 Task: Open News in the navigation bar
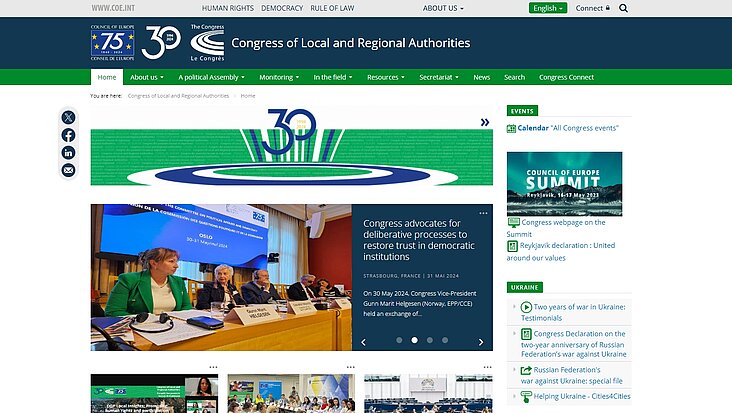(481, 77)
